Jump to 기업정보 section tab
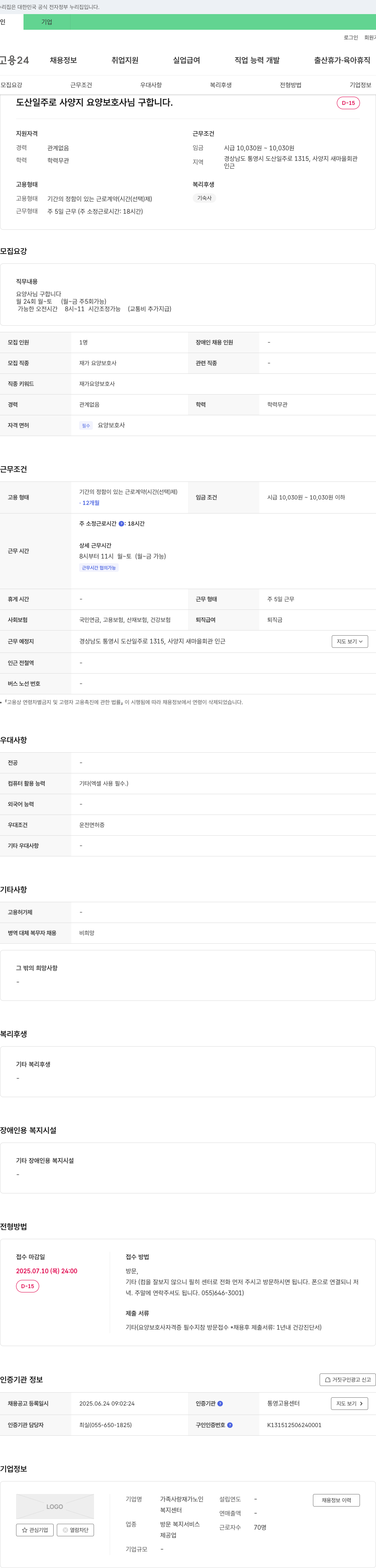This screenshot has width=376, height=1568. click(360, 85)
